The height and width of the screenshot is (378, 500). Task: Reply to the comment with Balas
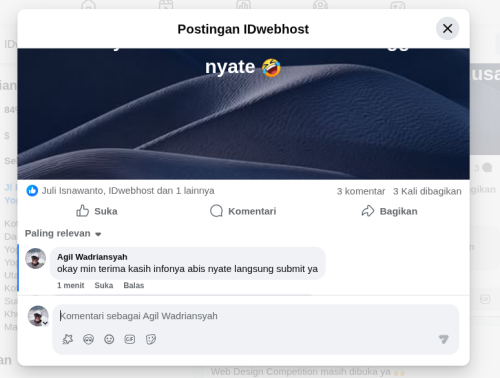[x=134, y=285]
